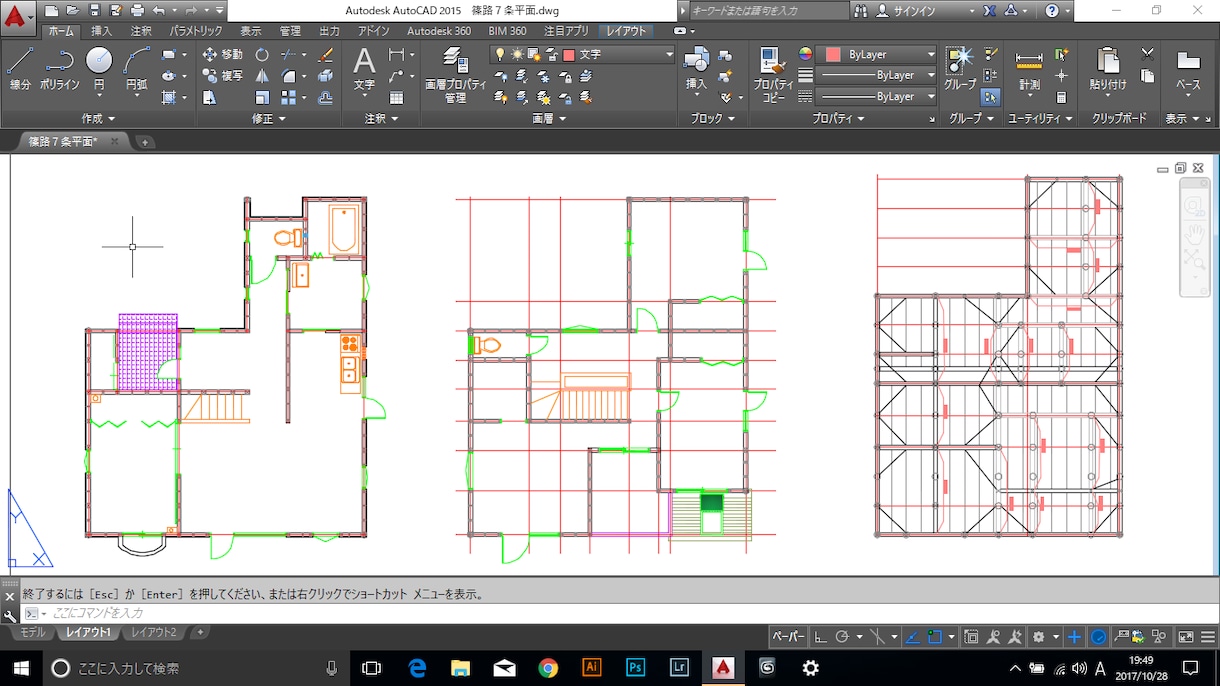
Task: Click the Undo arrow in Quick Access toolbar
Action: 158,10
